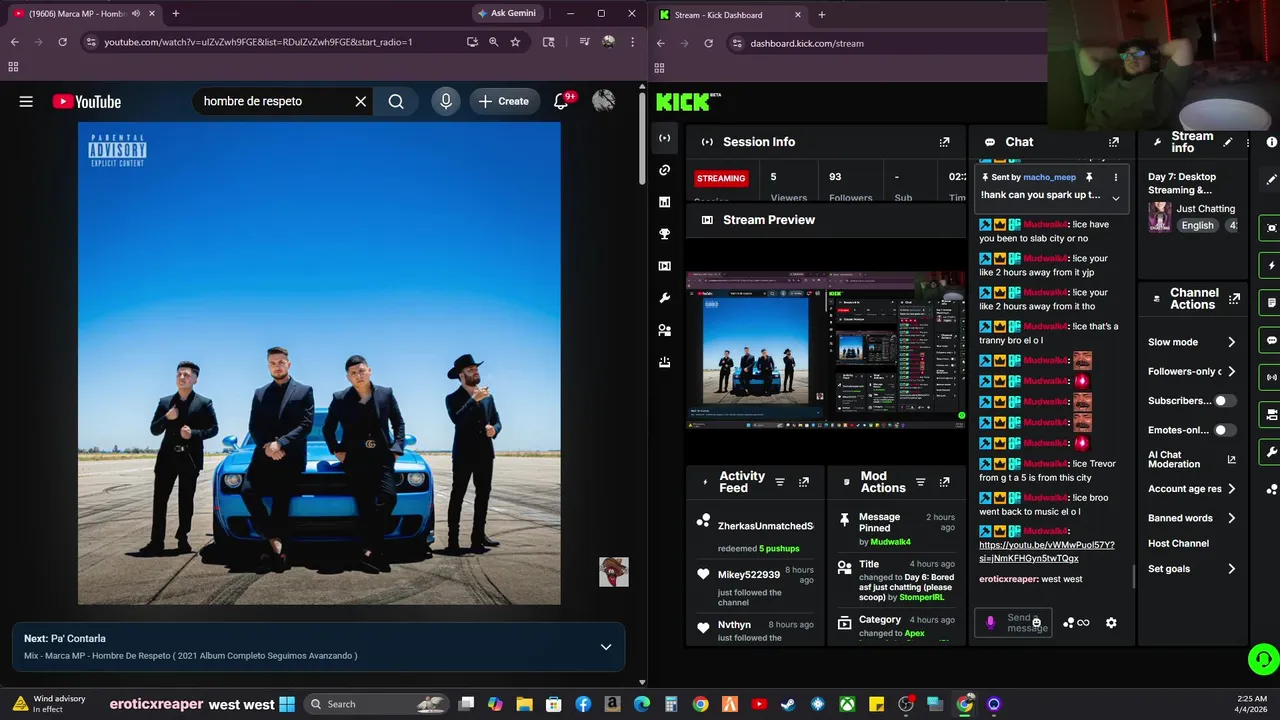Toggle Subscribers-only chat switch
The width and height of the screenshot is (1280, 720).
click(1224, 401)
